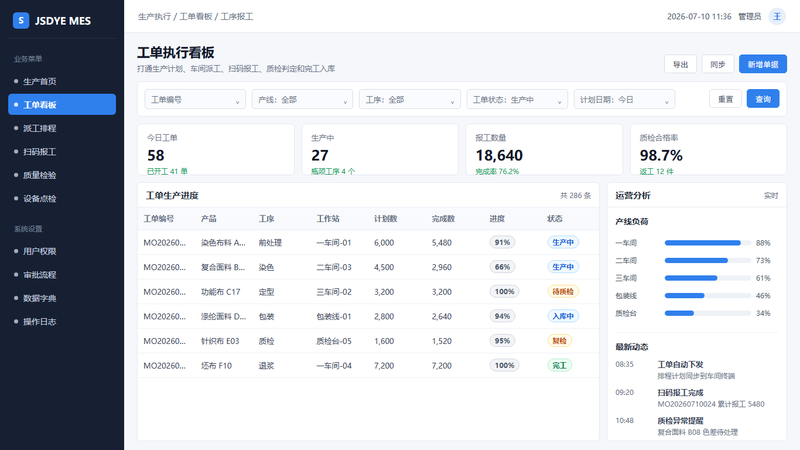
Task: Click the 95% progress pill
Action: (502, 340)
